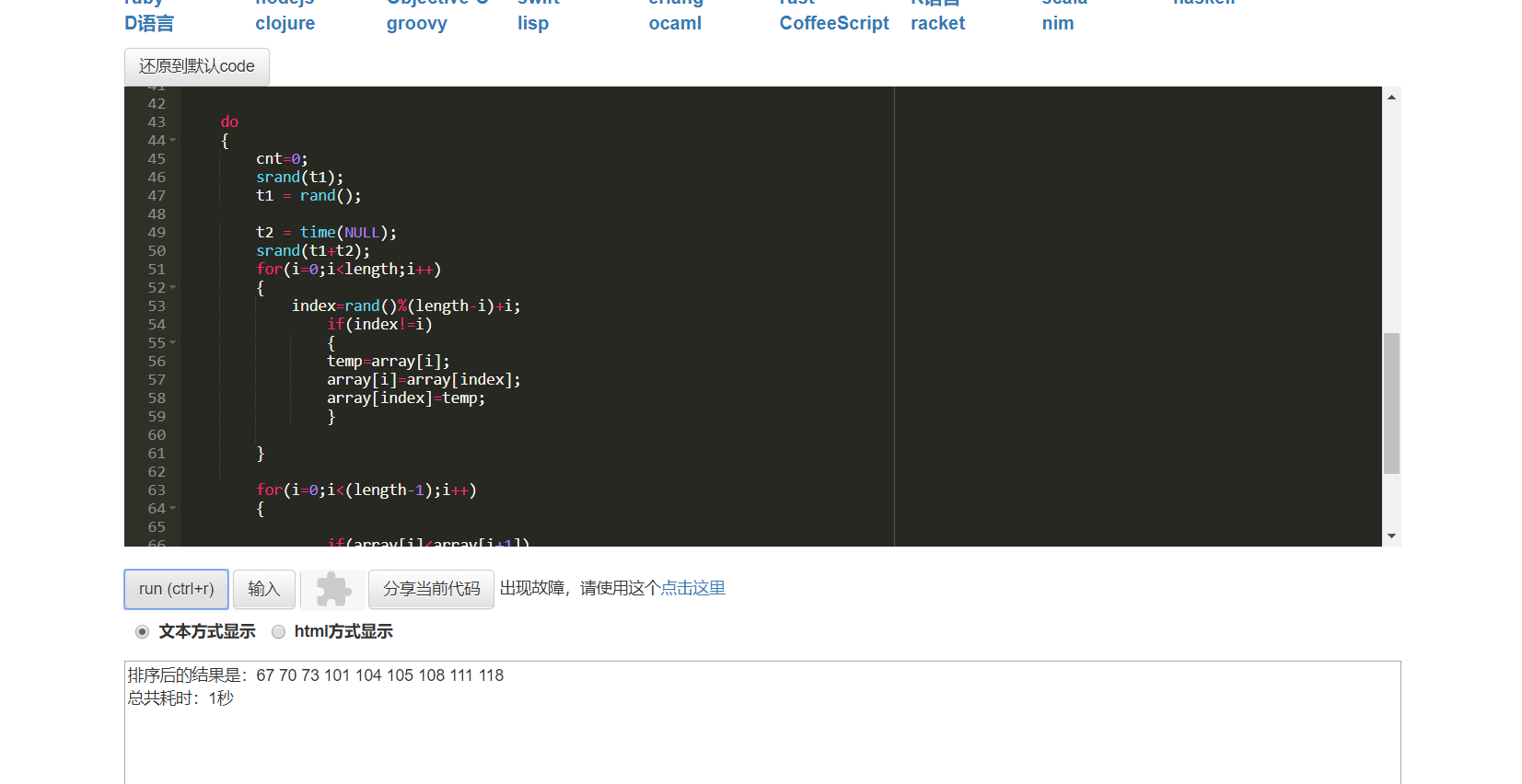Switch to the clojure language

285,23
